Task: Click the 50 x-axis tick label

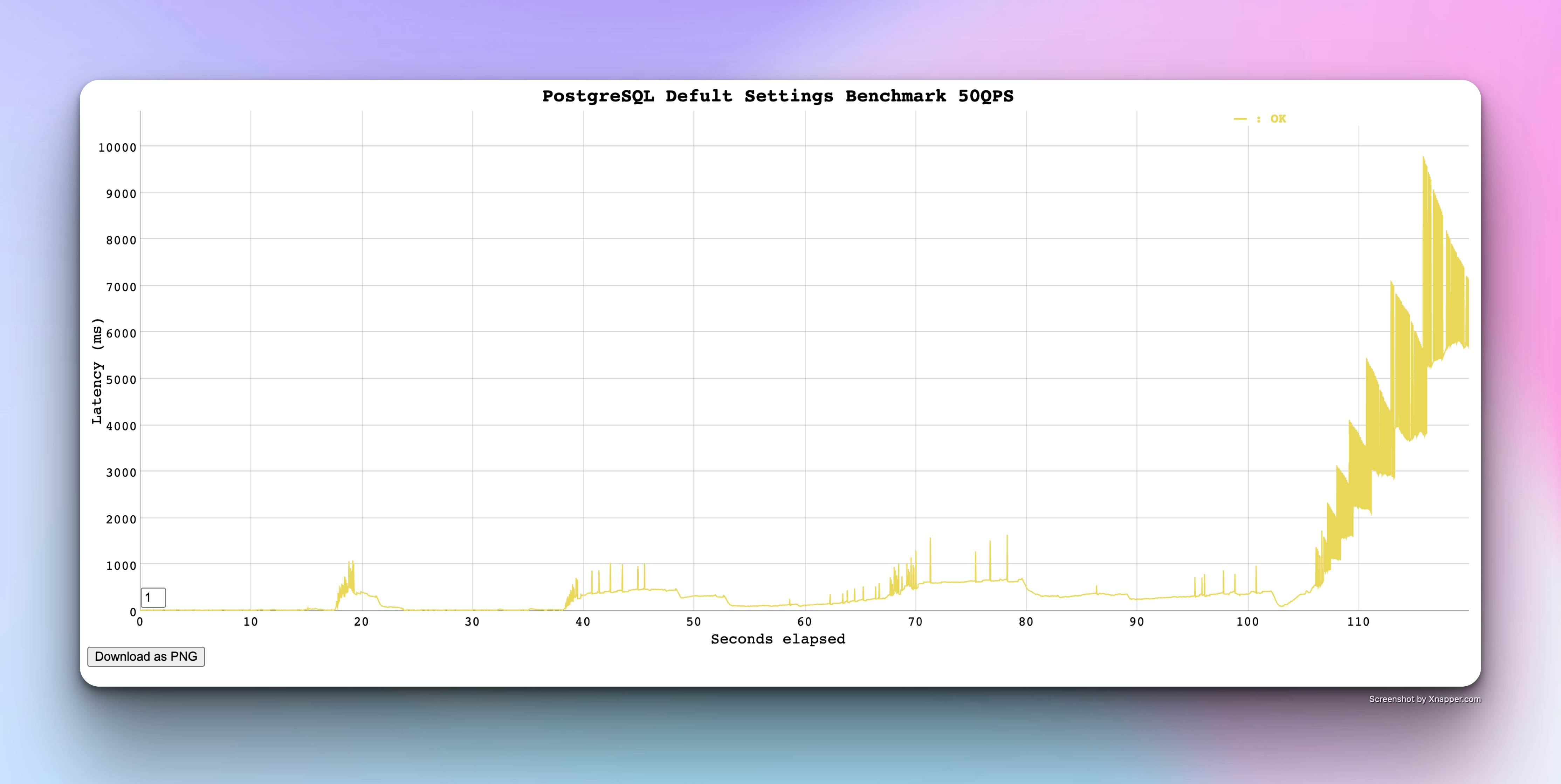Action: point(694,621)
